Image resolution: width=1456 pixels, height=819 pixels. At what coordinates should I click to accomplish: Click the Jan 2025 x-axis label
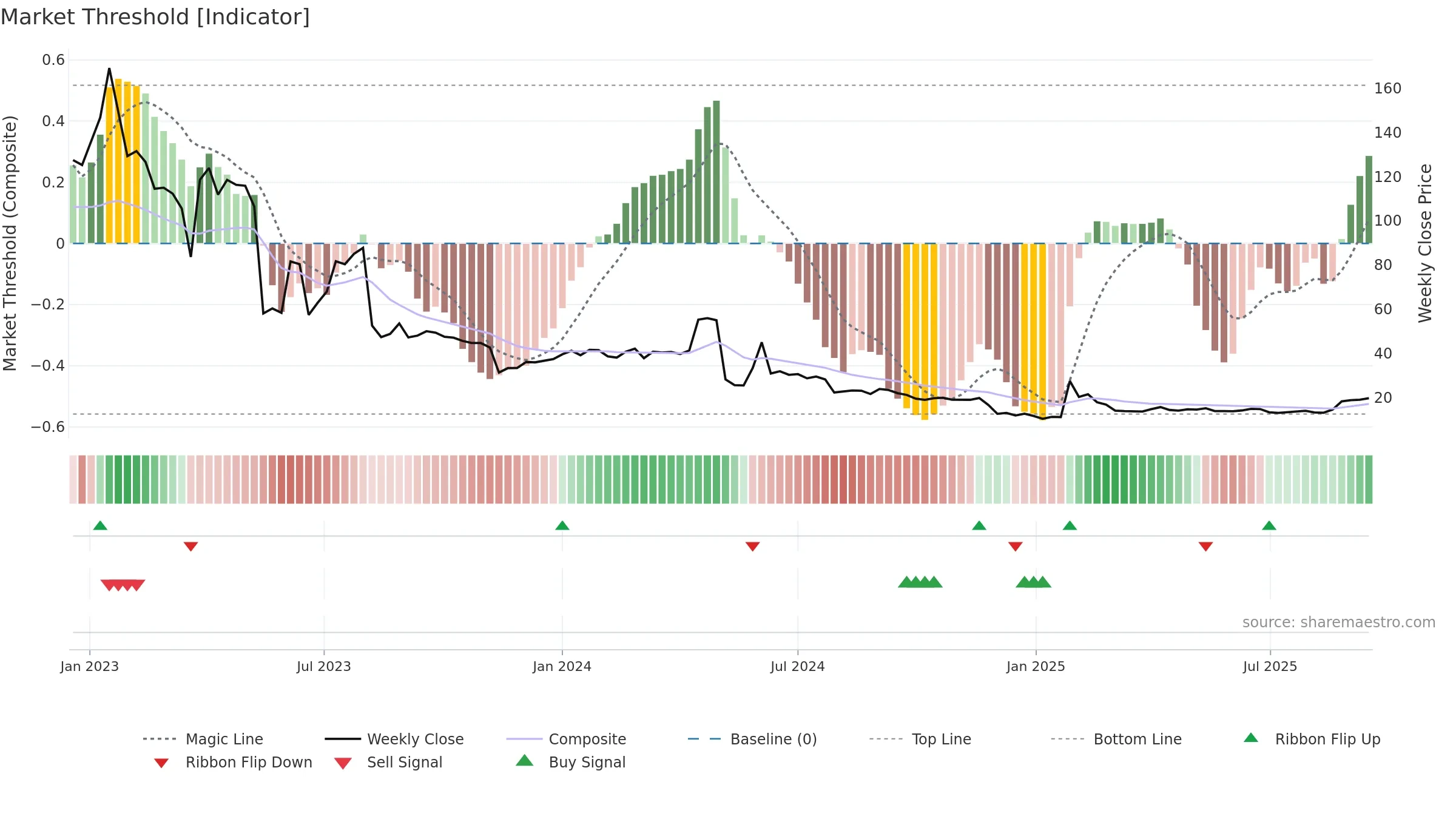(1036, 666)
